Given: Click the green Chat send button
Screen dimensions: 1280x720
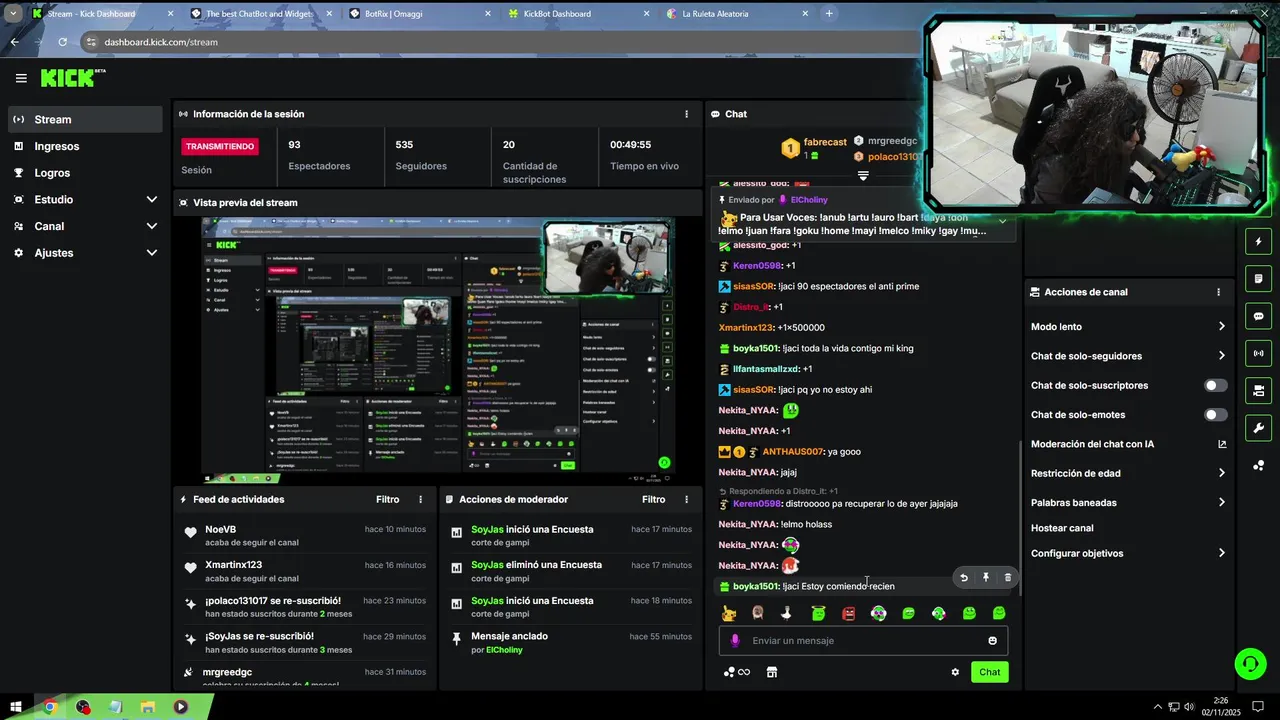Looking at the screenshot, I should tap(989, 672).
